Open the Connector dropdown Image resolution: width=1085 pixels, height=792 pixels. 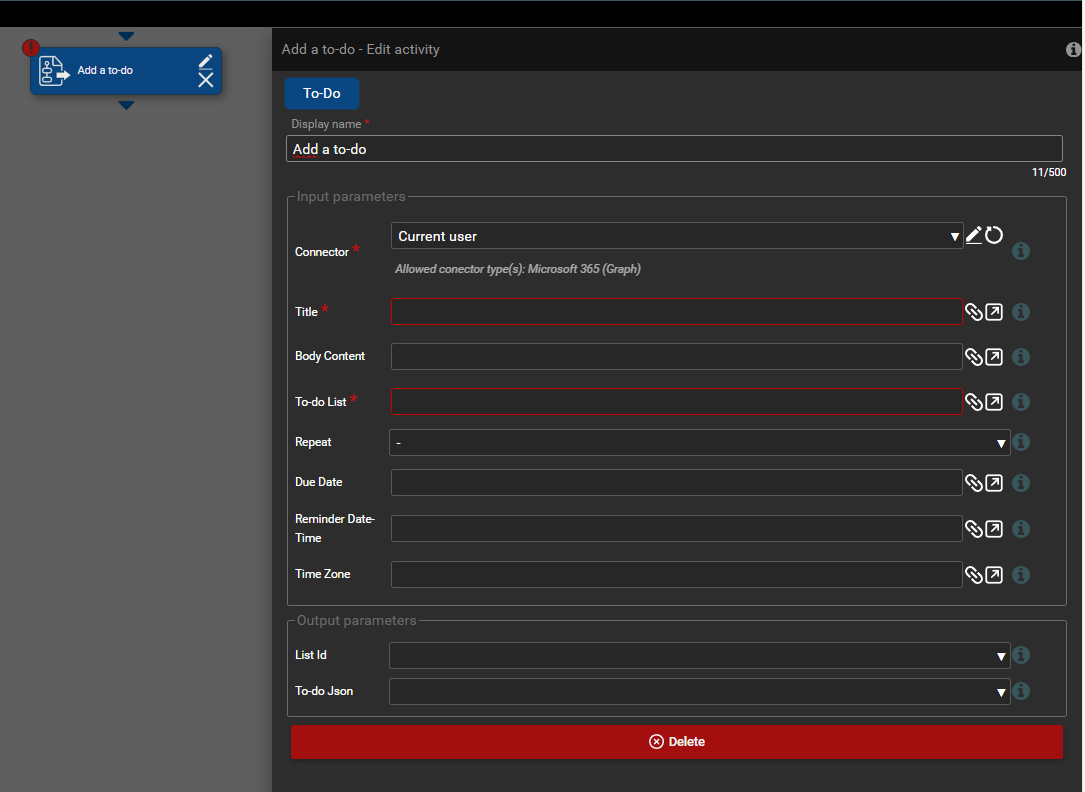676,236
